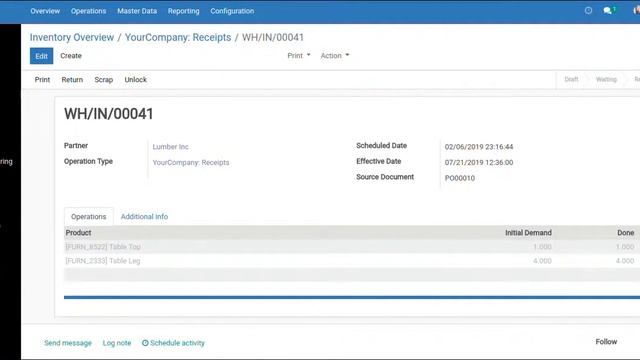Click the Unlock button
This screenshot has height=360, width=640.
tap(136, 80)
